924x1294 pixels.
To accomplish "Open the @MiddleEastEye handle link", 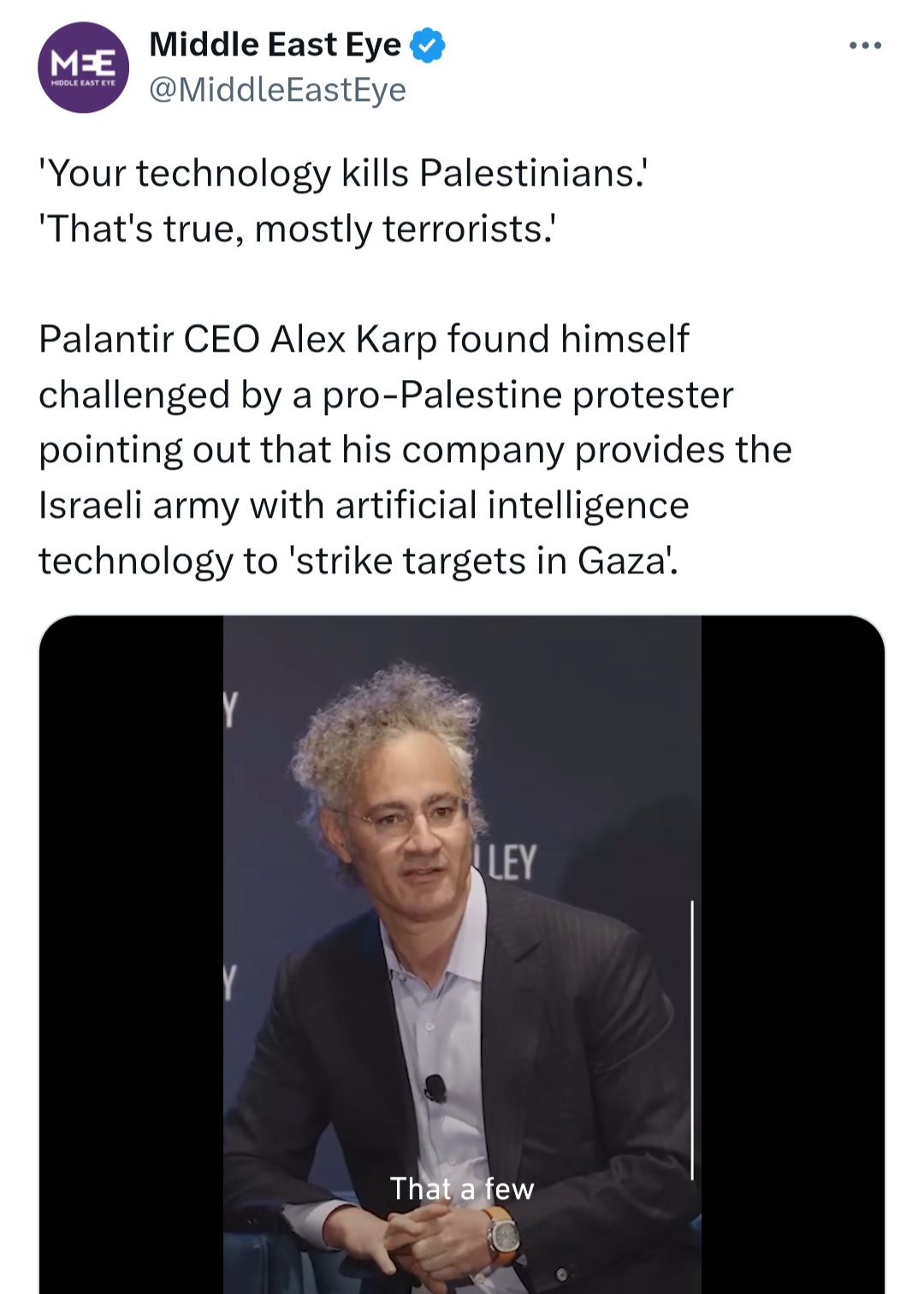I will click(x=277, y=89).
